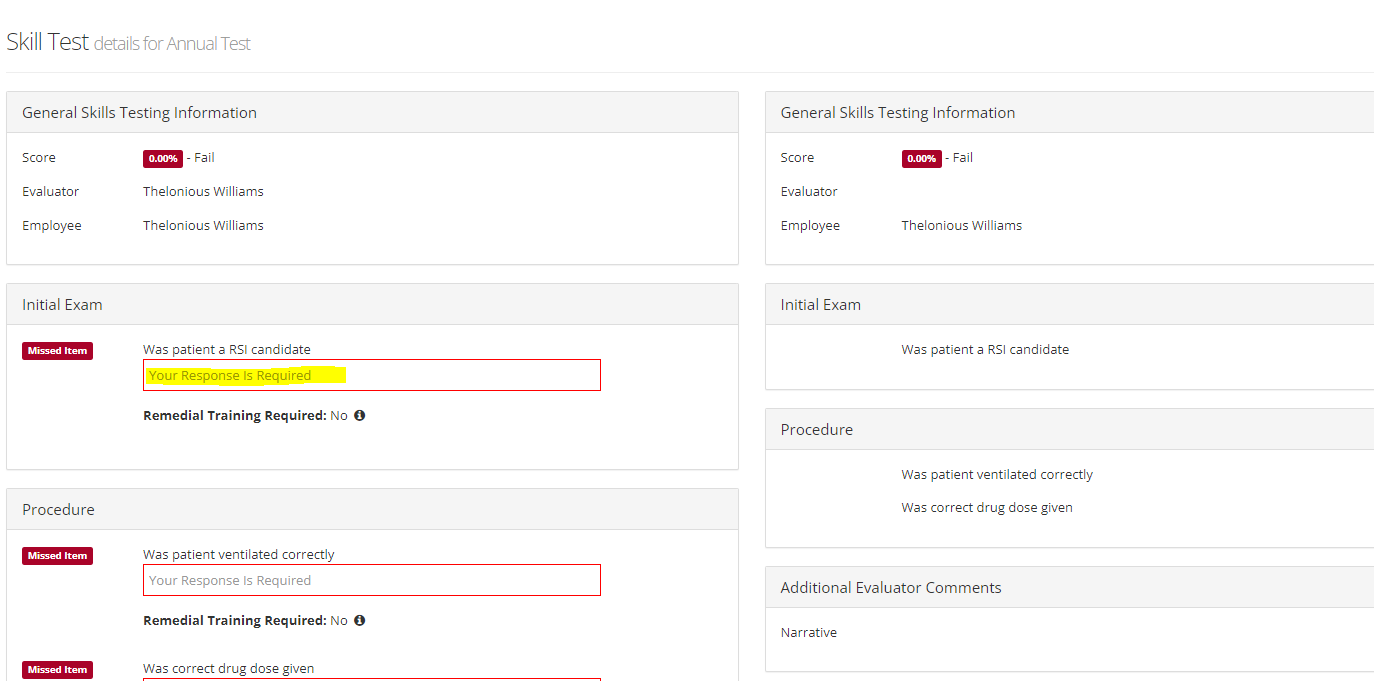Select the left General Skills Testing Information header
The height and width of the screenshot is (681, 1374).
click(139, 113)
